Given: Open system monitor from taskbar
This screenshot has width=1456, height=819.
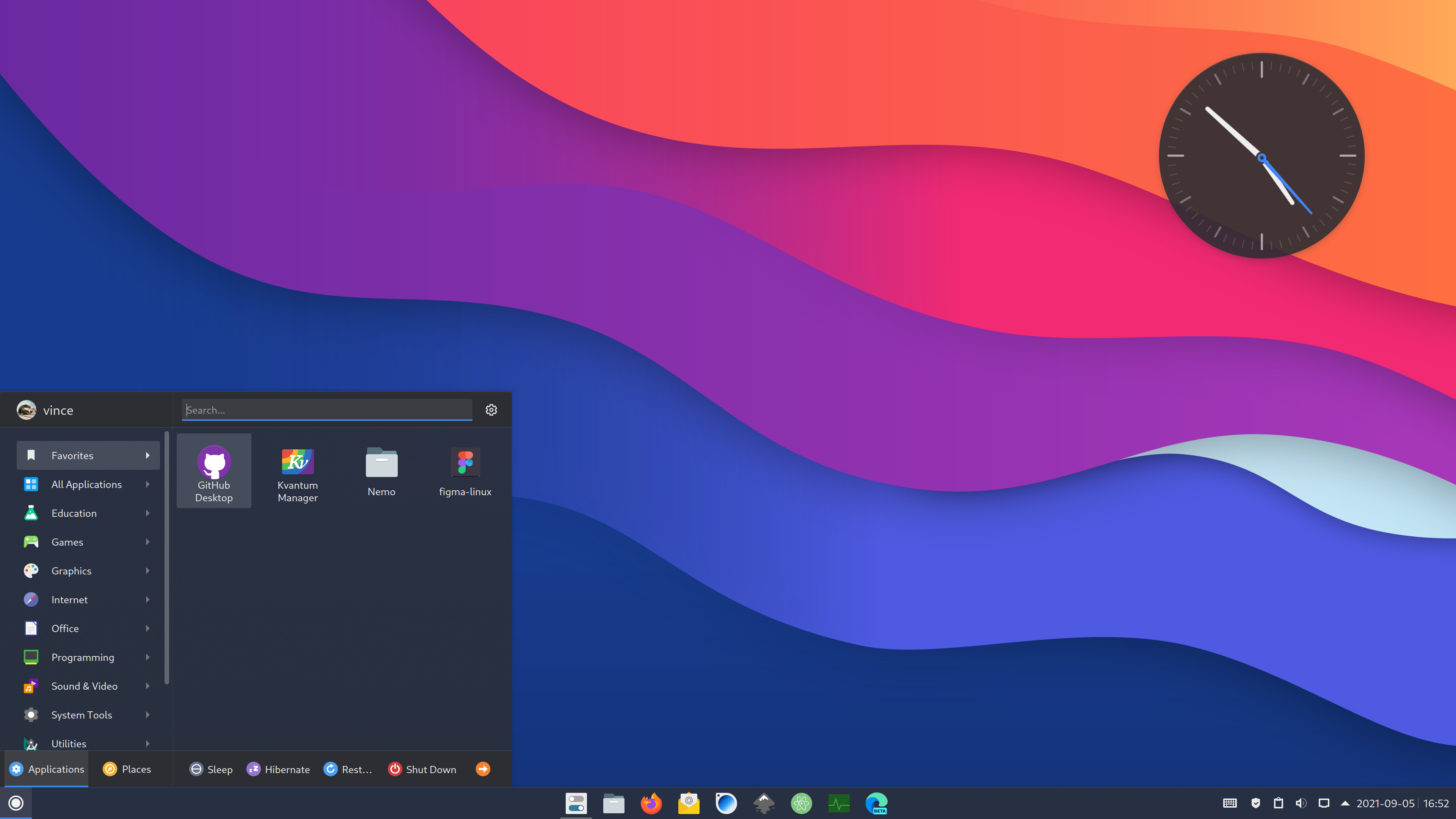Looking at the screenshot, I should (839, 803).
